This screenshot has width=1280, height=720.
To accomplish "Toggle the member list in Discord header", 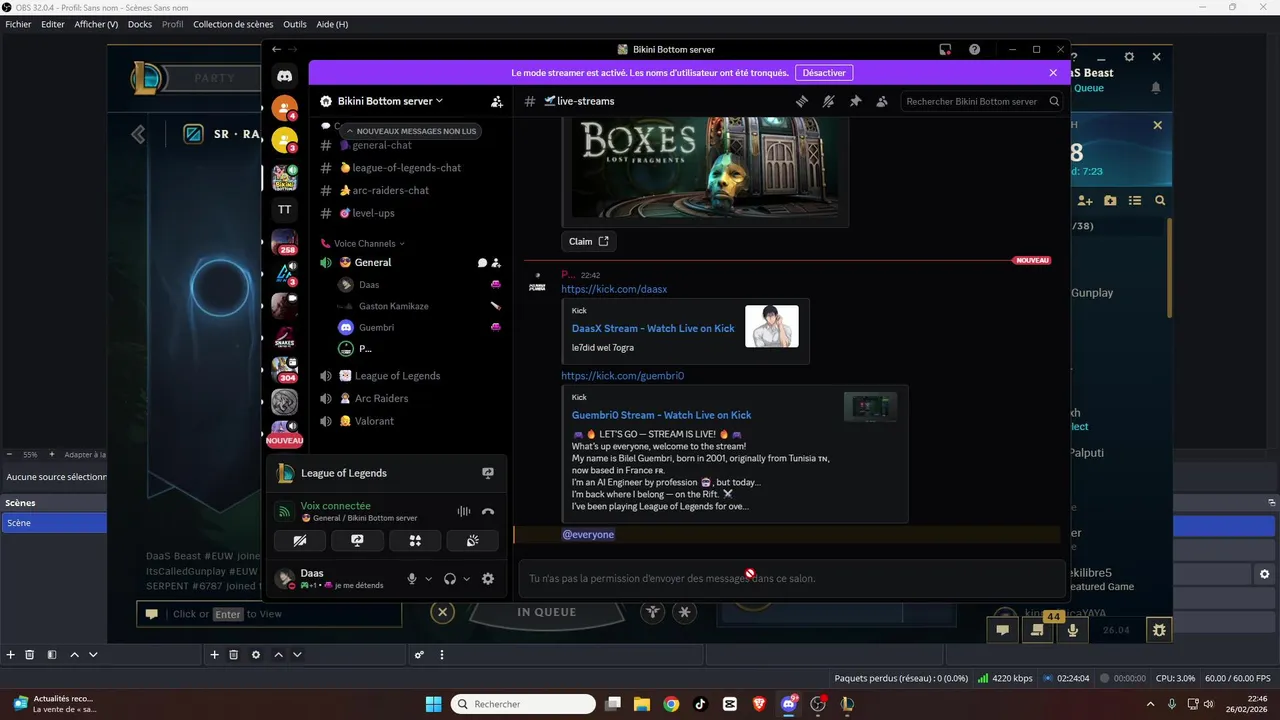I will click(882, 101).
